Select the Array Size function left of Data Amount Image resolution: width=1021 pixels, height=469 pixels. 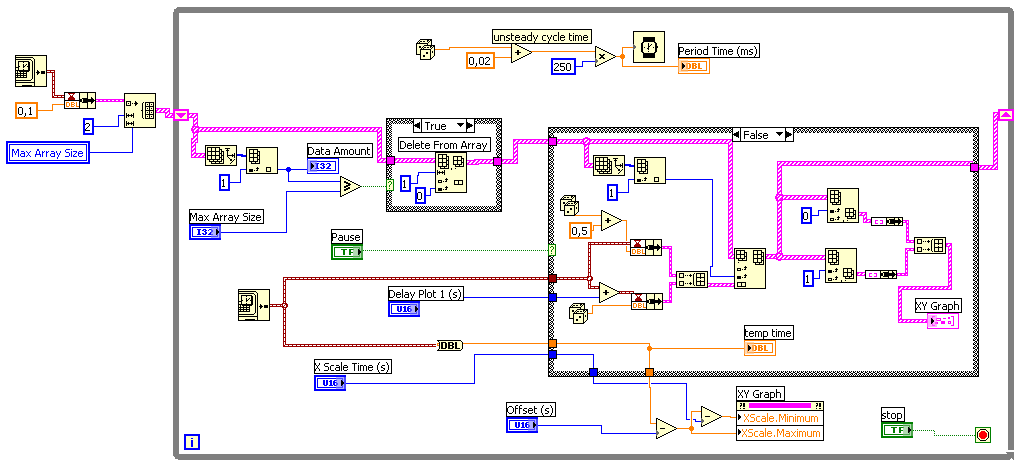click(221, 155)
